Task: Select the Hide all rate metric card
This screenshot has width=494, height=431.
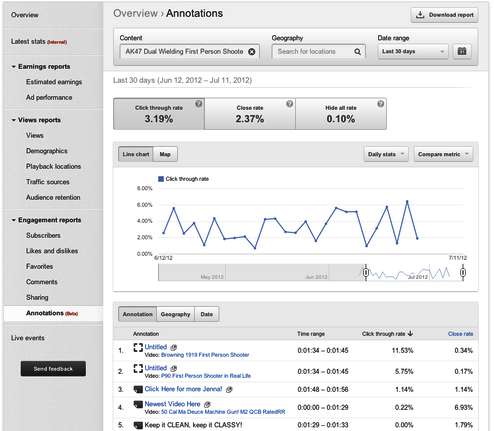Action: tap(341, 114)
